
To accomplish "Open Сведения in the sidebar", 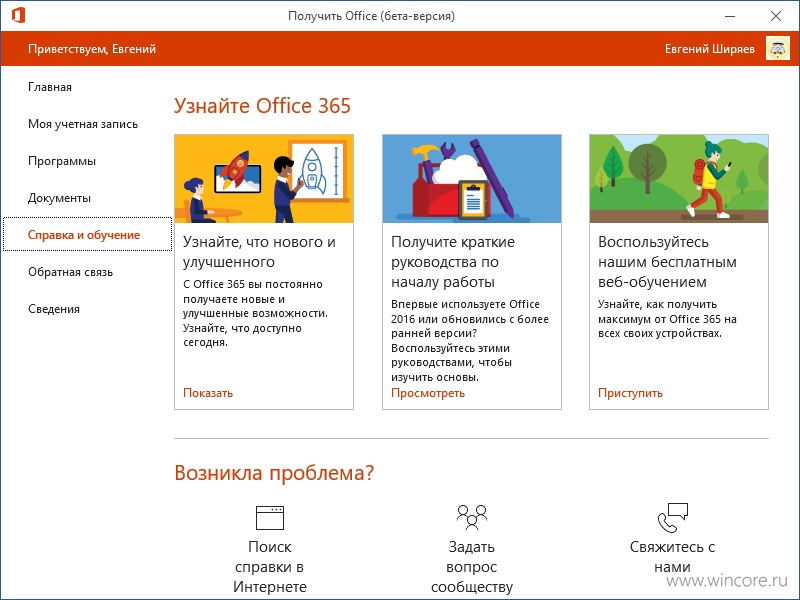I will [x=54, y=309].
